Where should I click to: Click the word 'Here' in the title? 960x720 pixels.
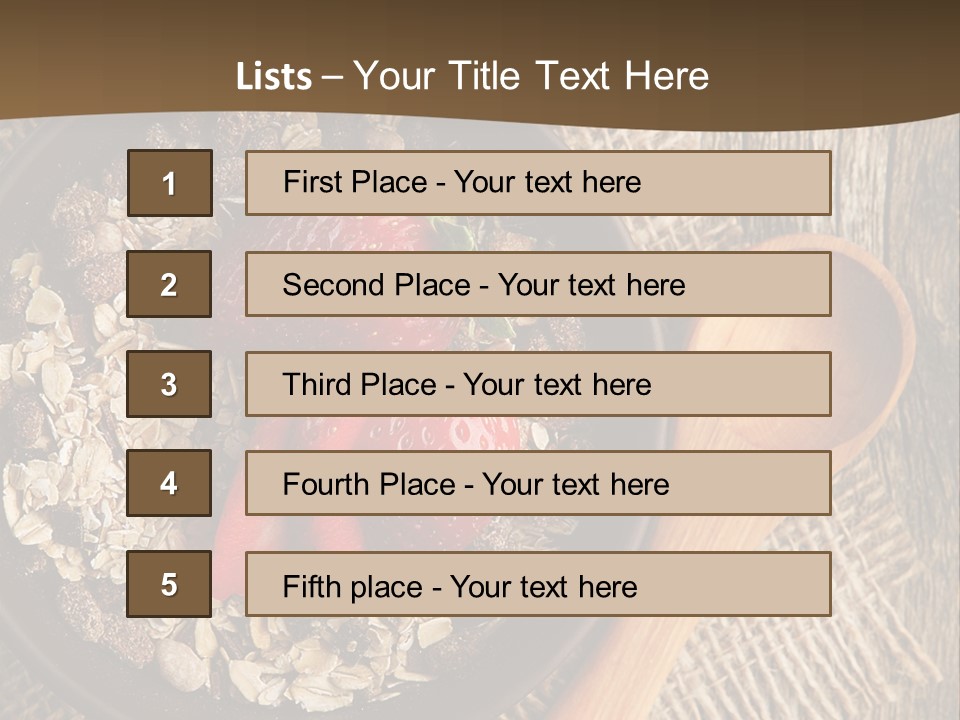click(667, 76)
